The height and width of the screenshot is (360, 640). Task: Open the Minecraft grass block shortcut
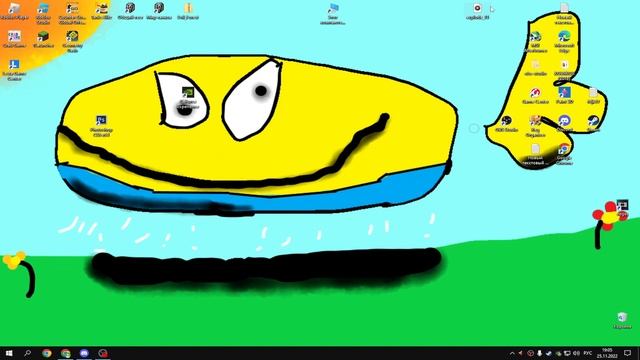coord(43,40)
